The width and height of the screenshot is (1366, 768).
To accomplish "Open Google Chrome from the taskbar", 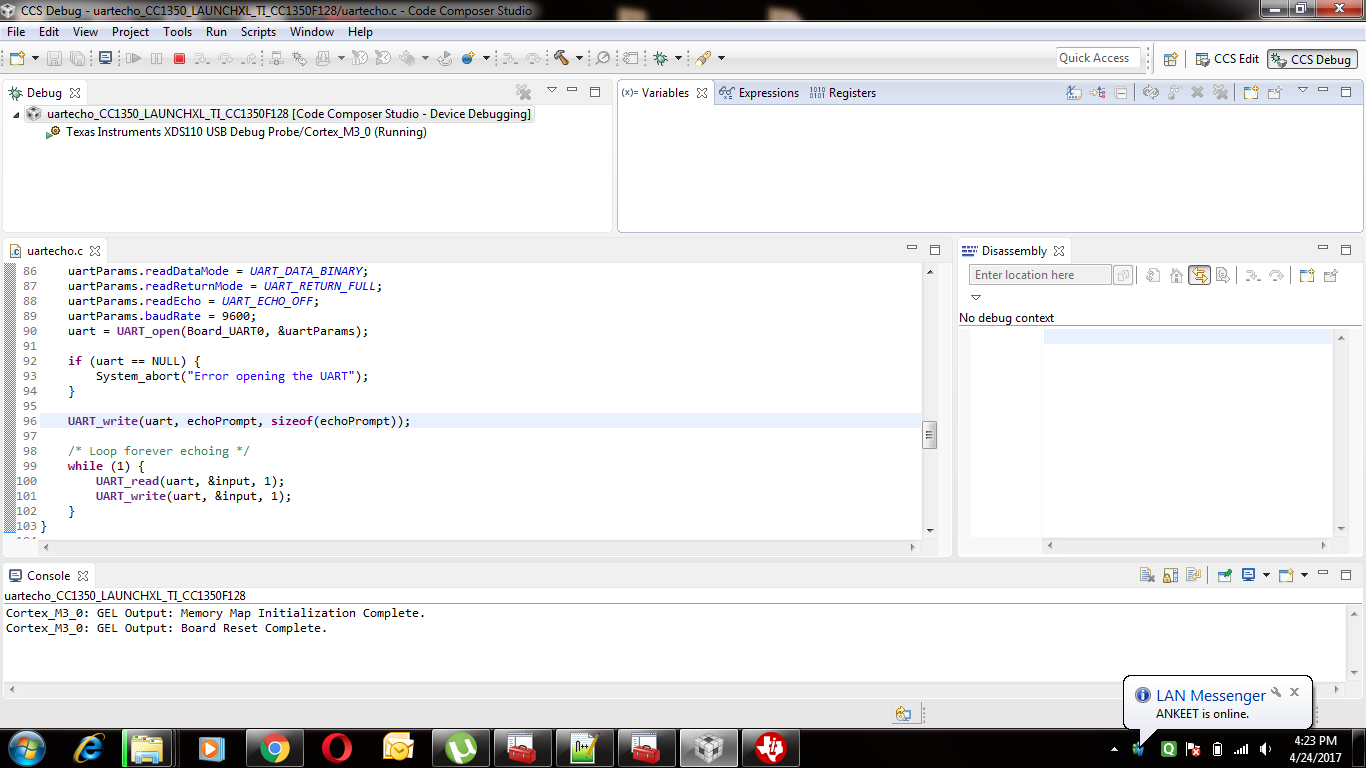I will tap(274, 748).
